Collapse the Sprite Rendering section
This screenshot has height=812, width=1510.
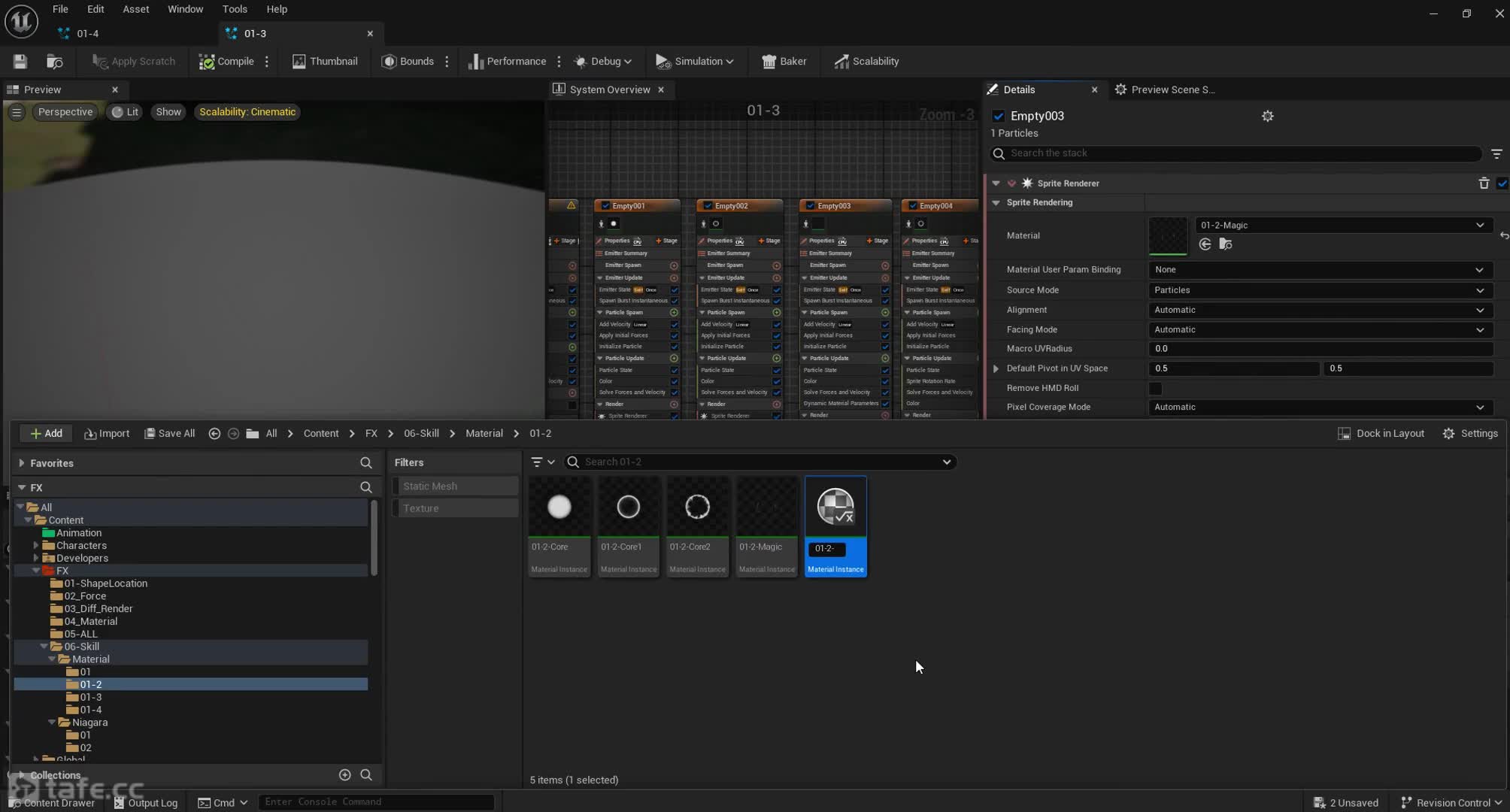(x=996, y=203)
